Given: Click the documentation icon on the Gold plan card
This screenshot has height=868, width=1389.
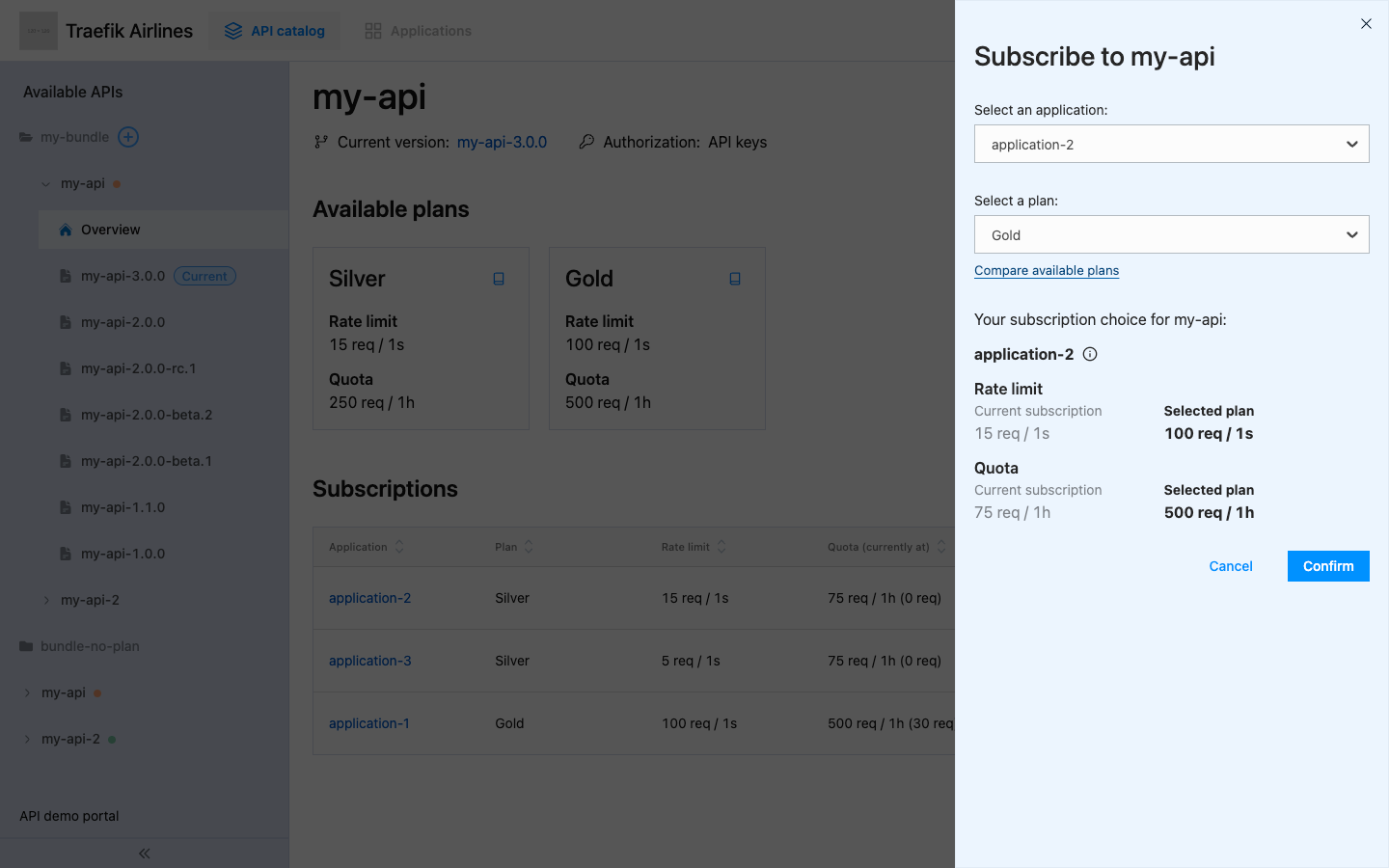Looking at the screenshot, I should coord(735,278).
